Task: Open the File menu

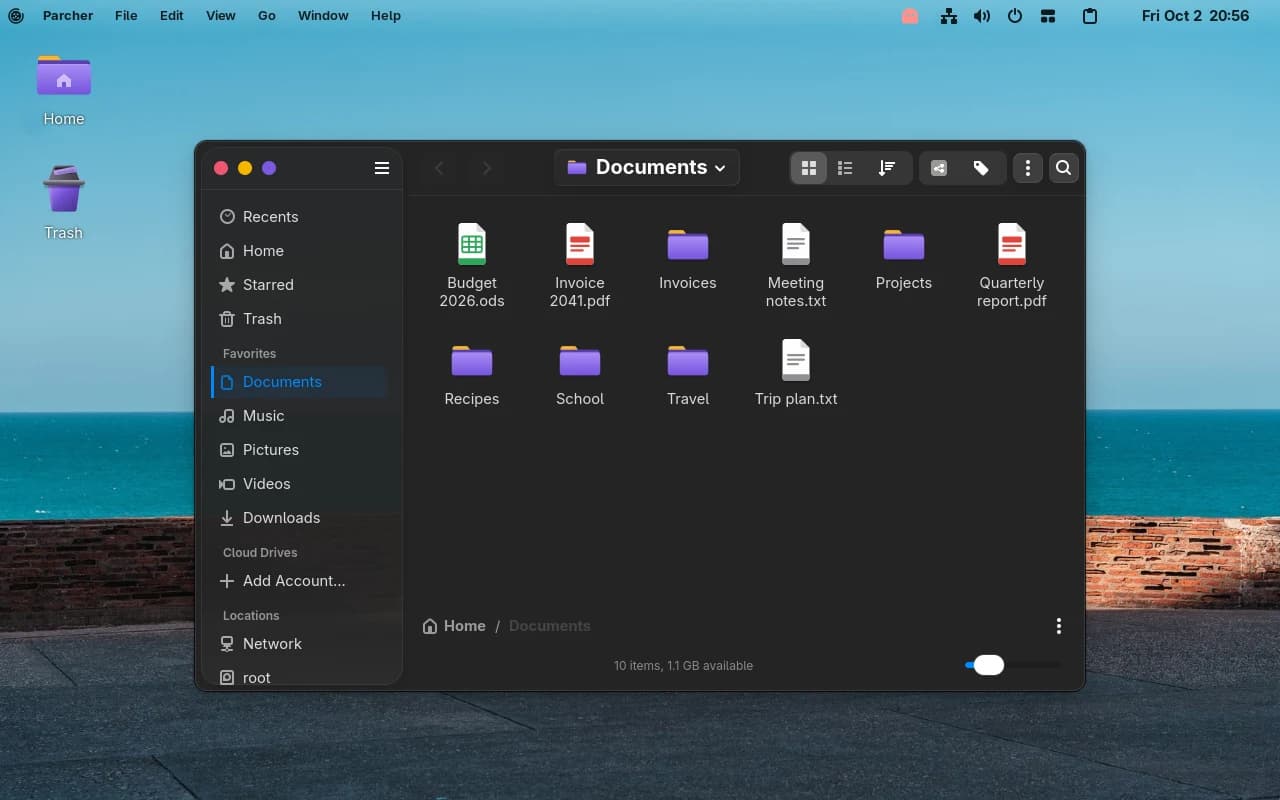Action: pos(126,16)
